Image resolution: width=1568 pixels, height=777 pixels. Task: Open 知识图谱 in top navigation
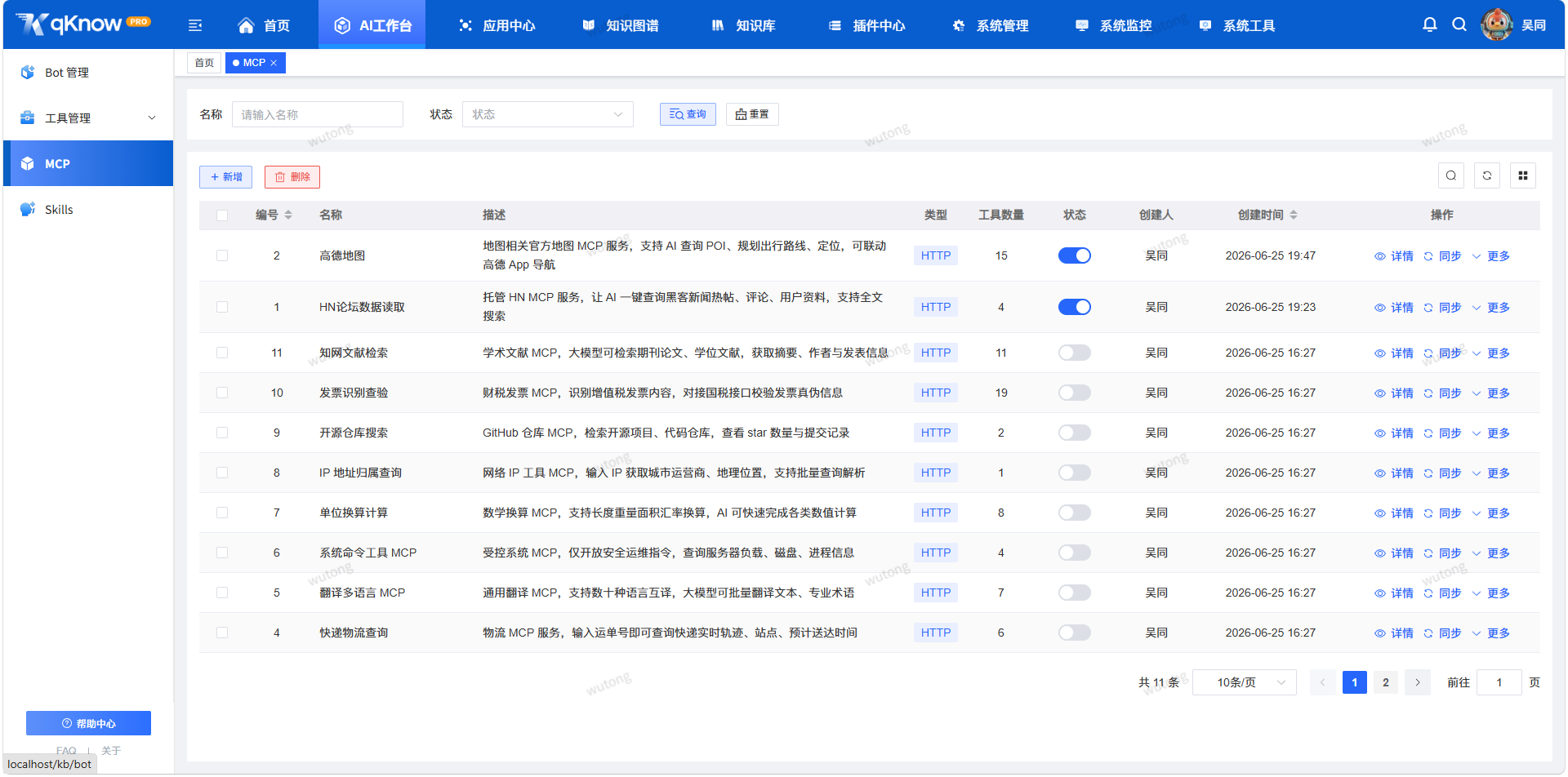621,25
